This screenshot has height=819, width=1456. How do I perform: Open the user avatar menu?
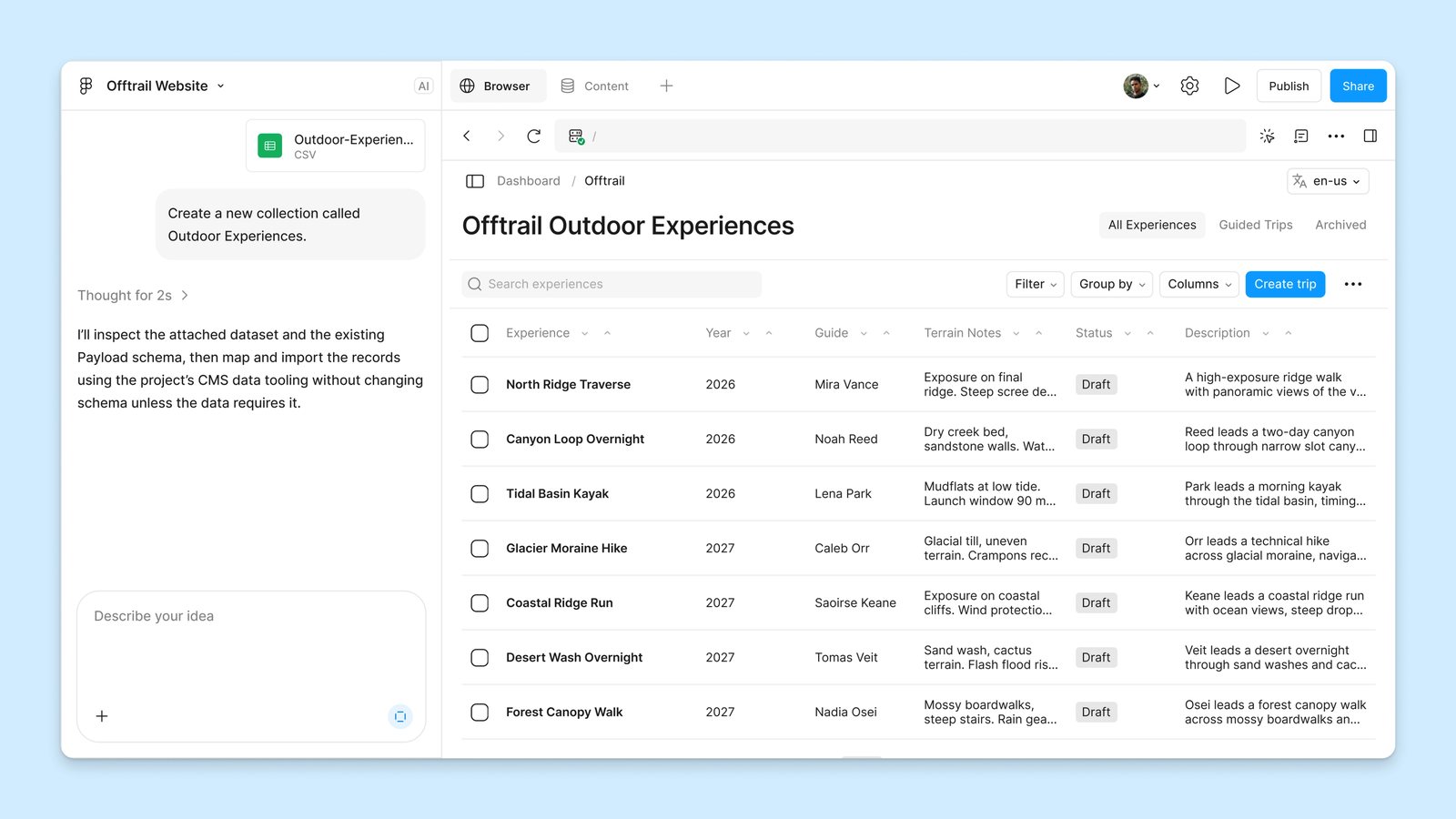[1141, 86]
